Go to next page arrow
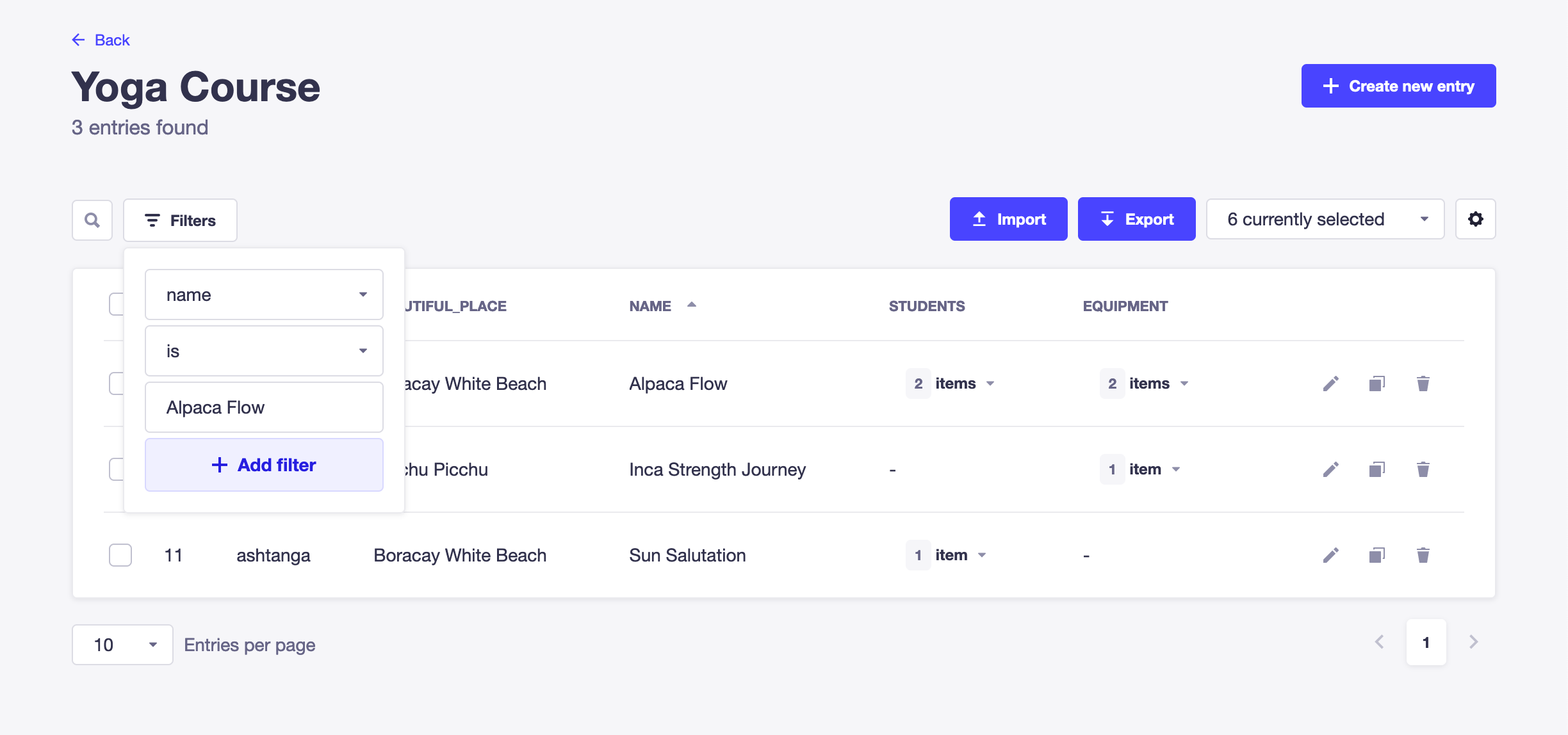The width and height of the screenshot is (1568, 735). pyautogui.click(x=1473, y=642)
